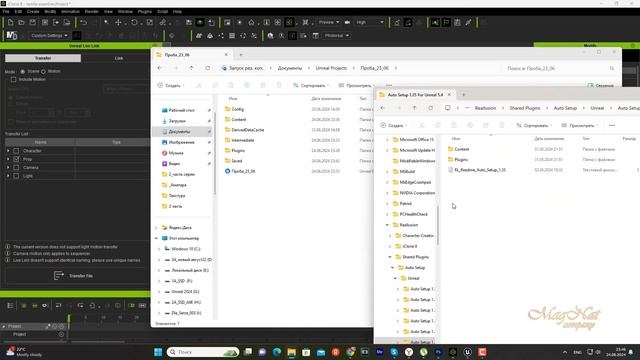Screen dimensions: 640x360
Task: Tick the Character checkbox in Transfer List
Action: (16, 151)
